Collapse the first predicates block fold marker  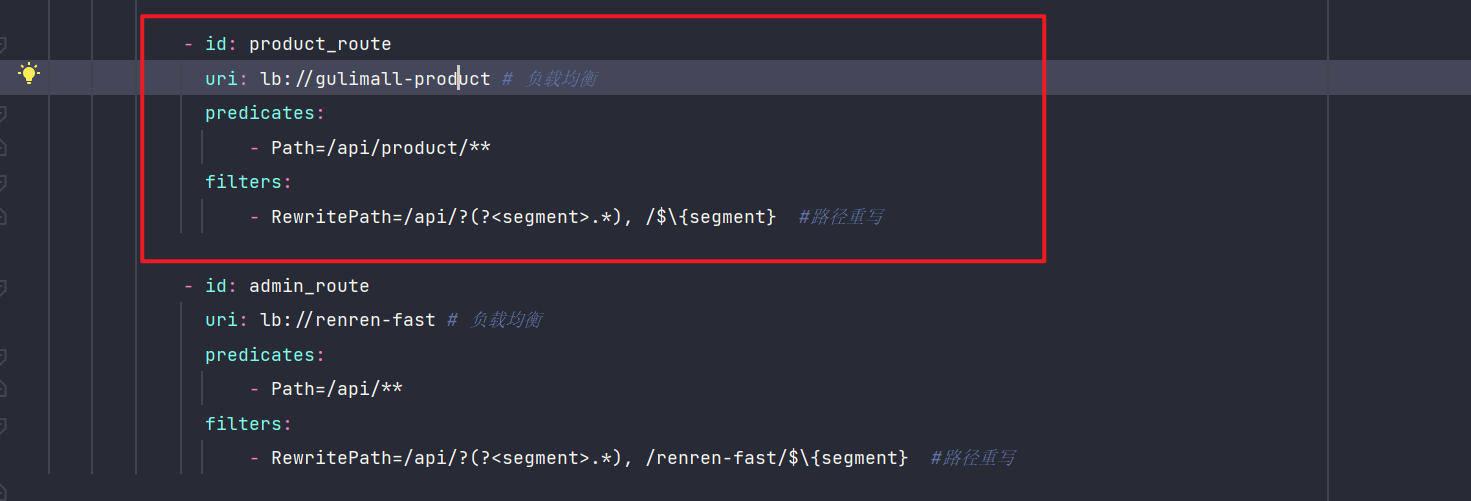(x=2, y=113)
